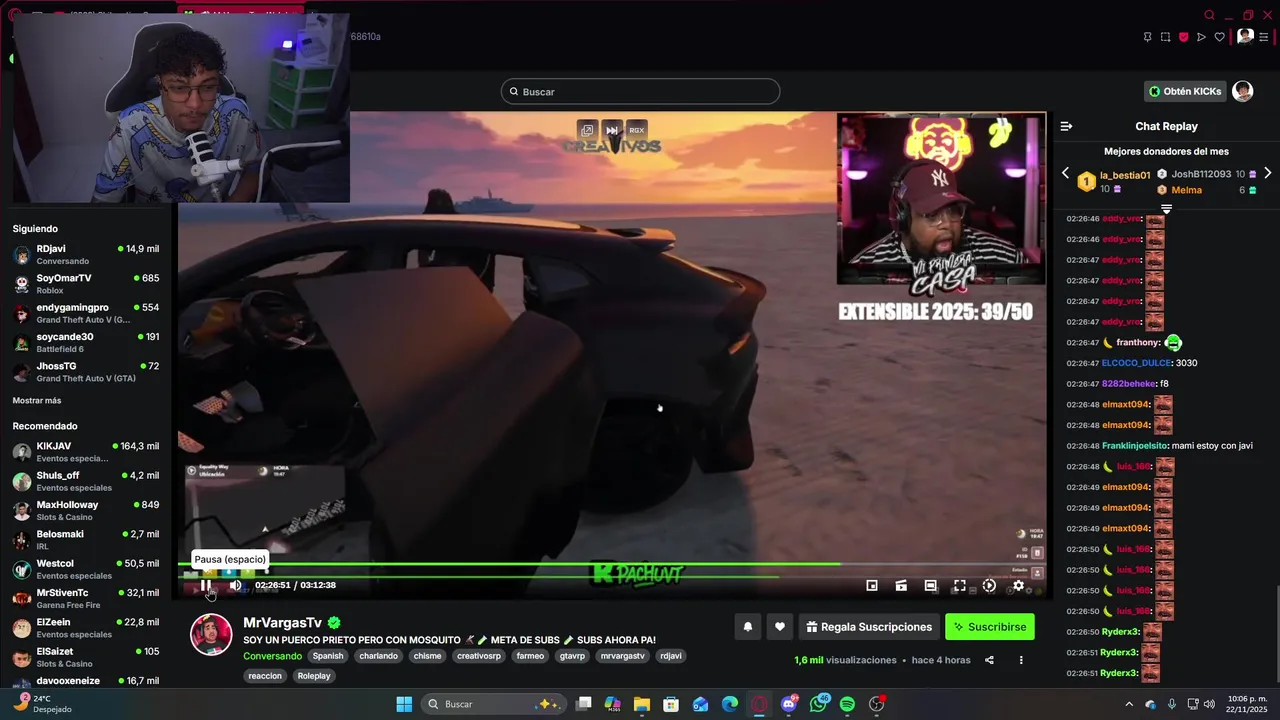Screen dimensions: 1280x720
Task: Open Discord from the taskbar
Action: pyautogui.click(x=789, y=704)
